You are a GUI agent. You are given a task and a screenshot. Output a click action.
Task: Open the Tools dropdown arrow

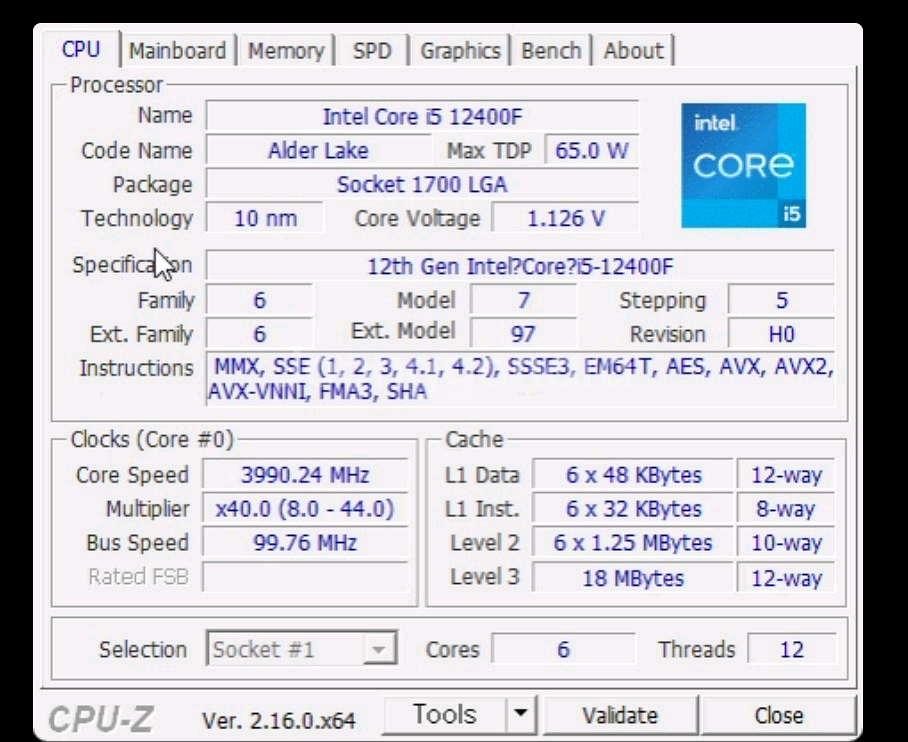[x=520, y=714]
